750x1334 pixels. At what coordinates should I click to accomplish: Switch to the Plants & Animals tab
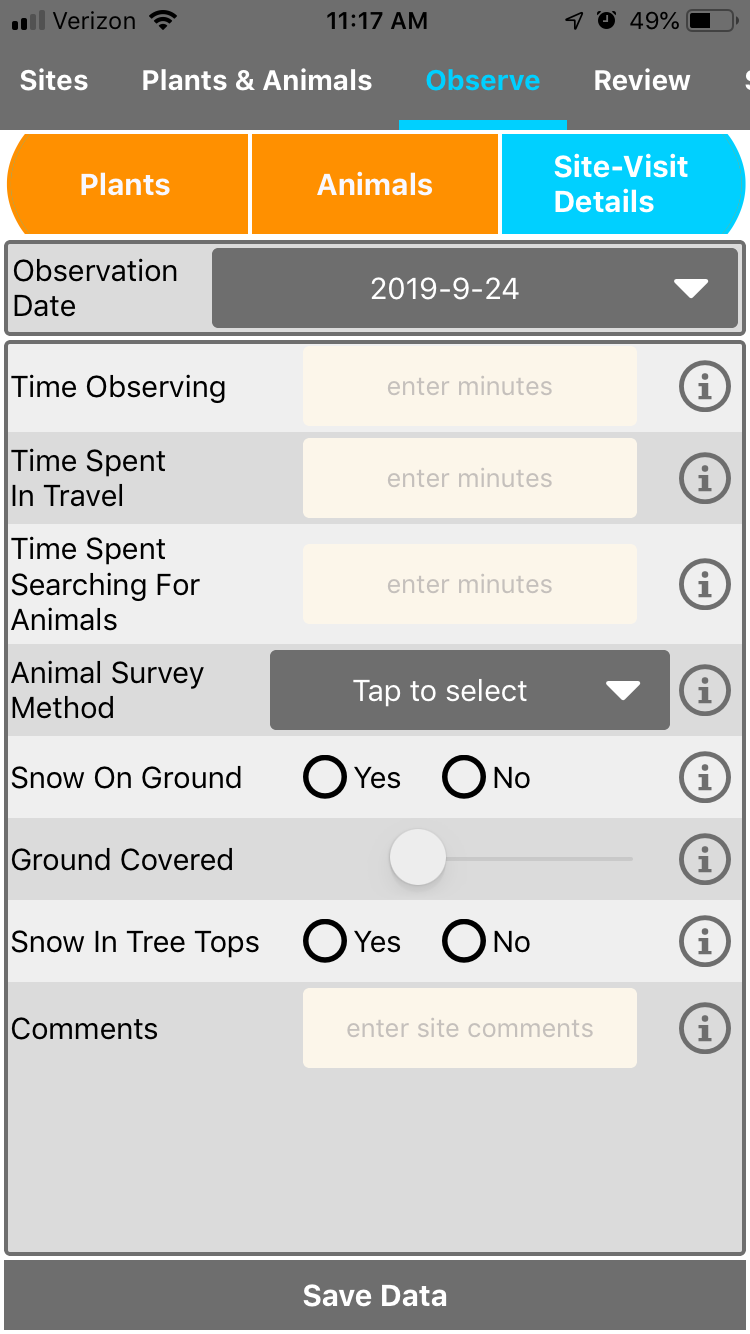pos(257,81)
